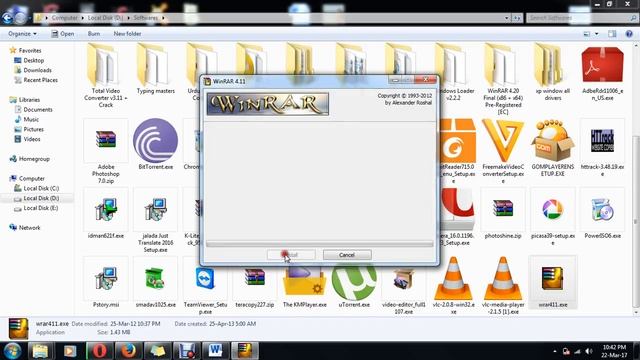This screenshot has height=360, width=640.
Task: Click Local Disk (D:) breadcrumb segment
Action: click(x=105, y=18)
